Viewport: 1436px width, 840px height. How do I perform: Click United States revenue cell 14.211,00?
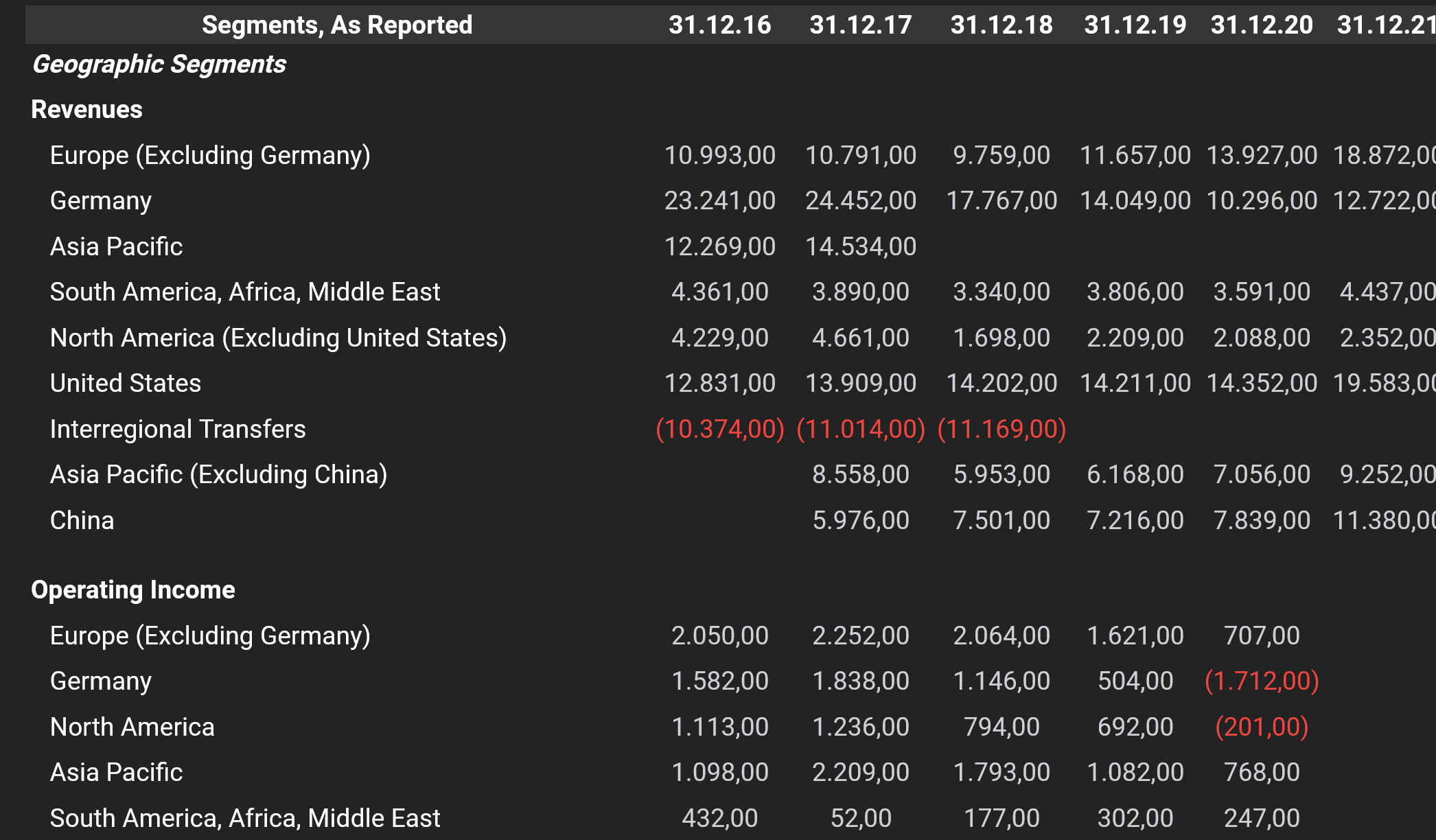click(1135, 383)
